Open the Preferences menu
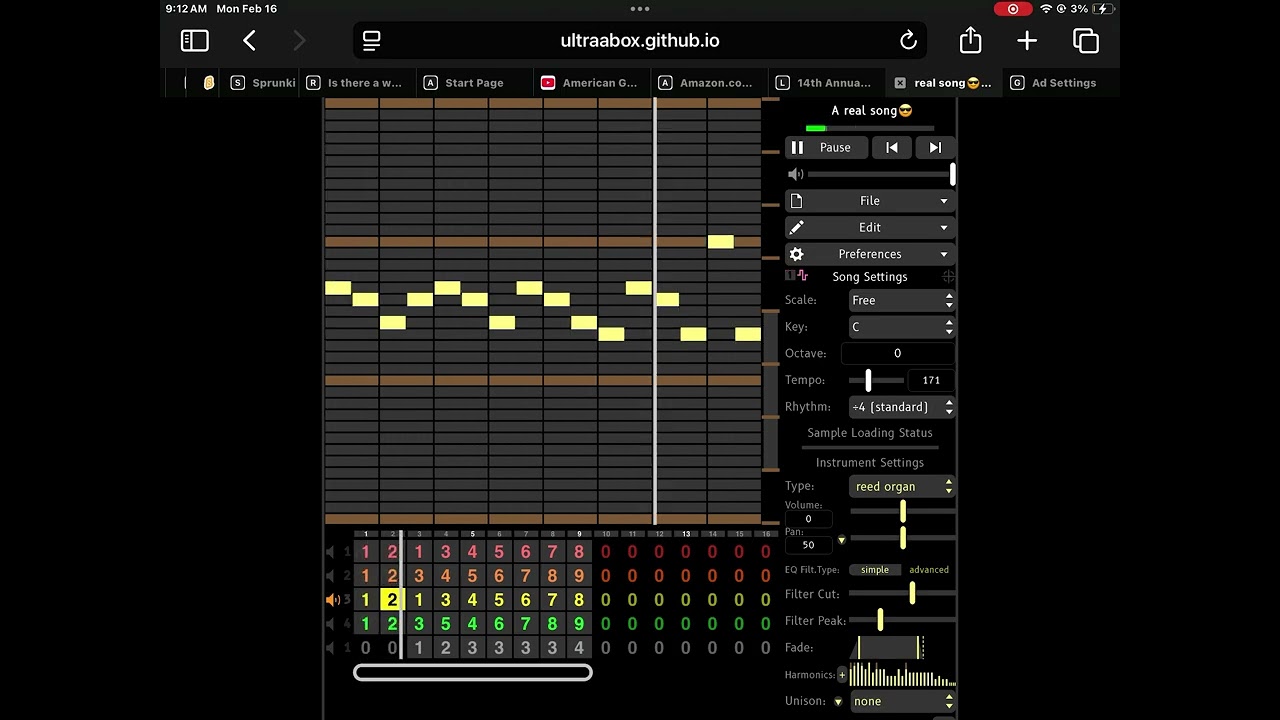 (x=870, y=254)
